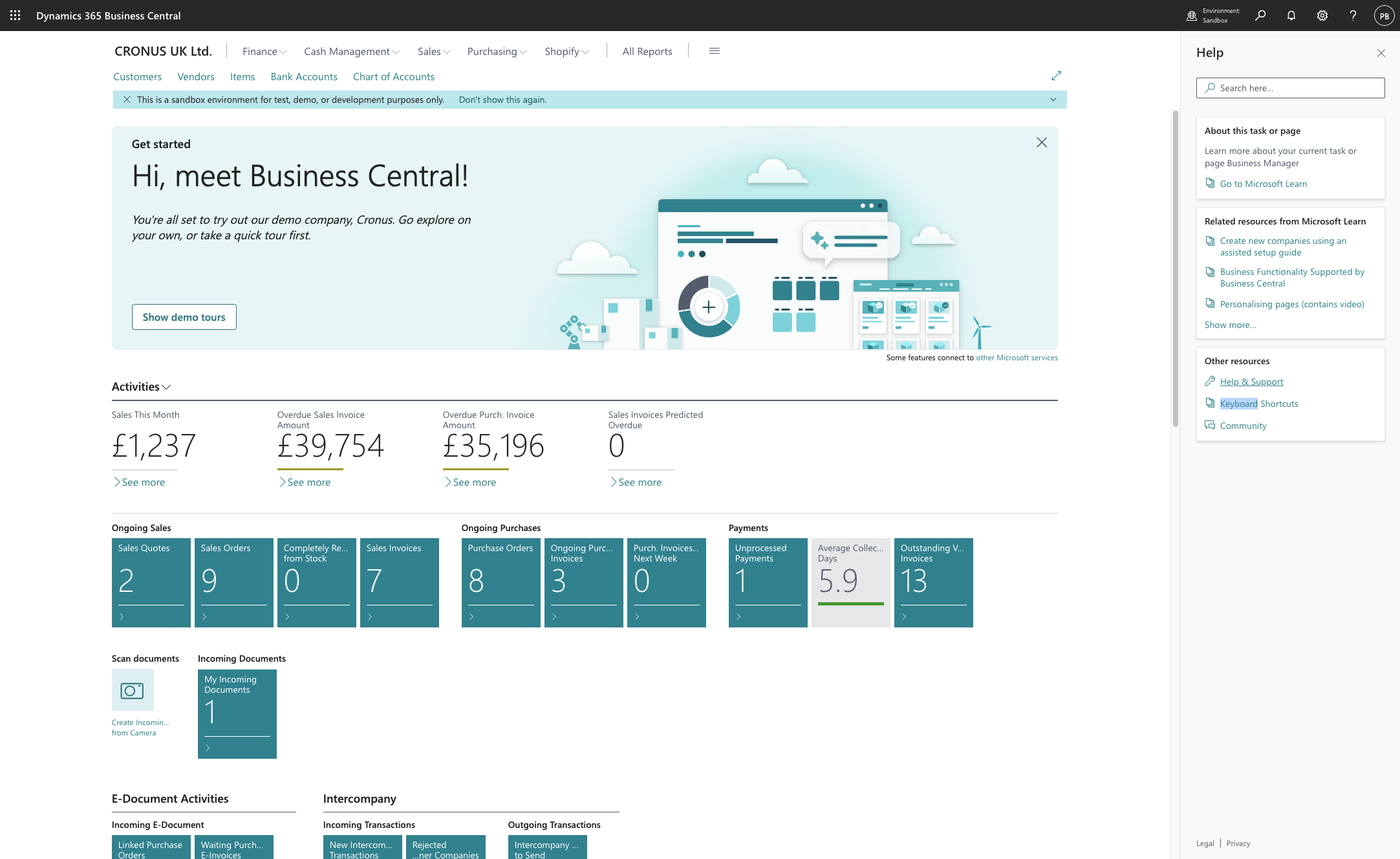This screenshot has width=1400, height=859.
Task: Click the icon beside Business Functionality Supported
Action: pyautogui.click(x=1210, y=272)
